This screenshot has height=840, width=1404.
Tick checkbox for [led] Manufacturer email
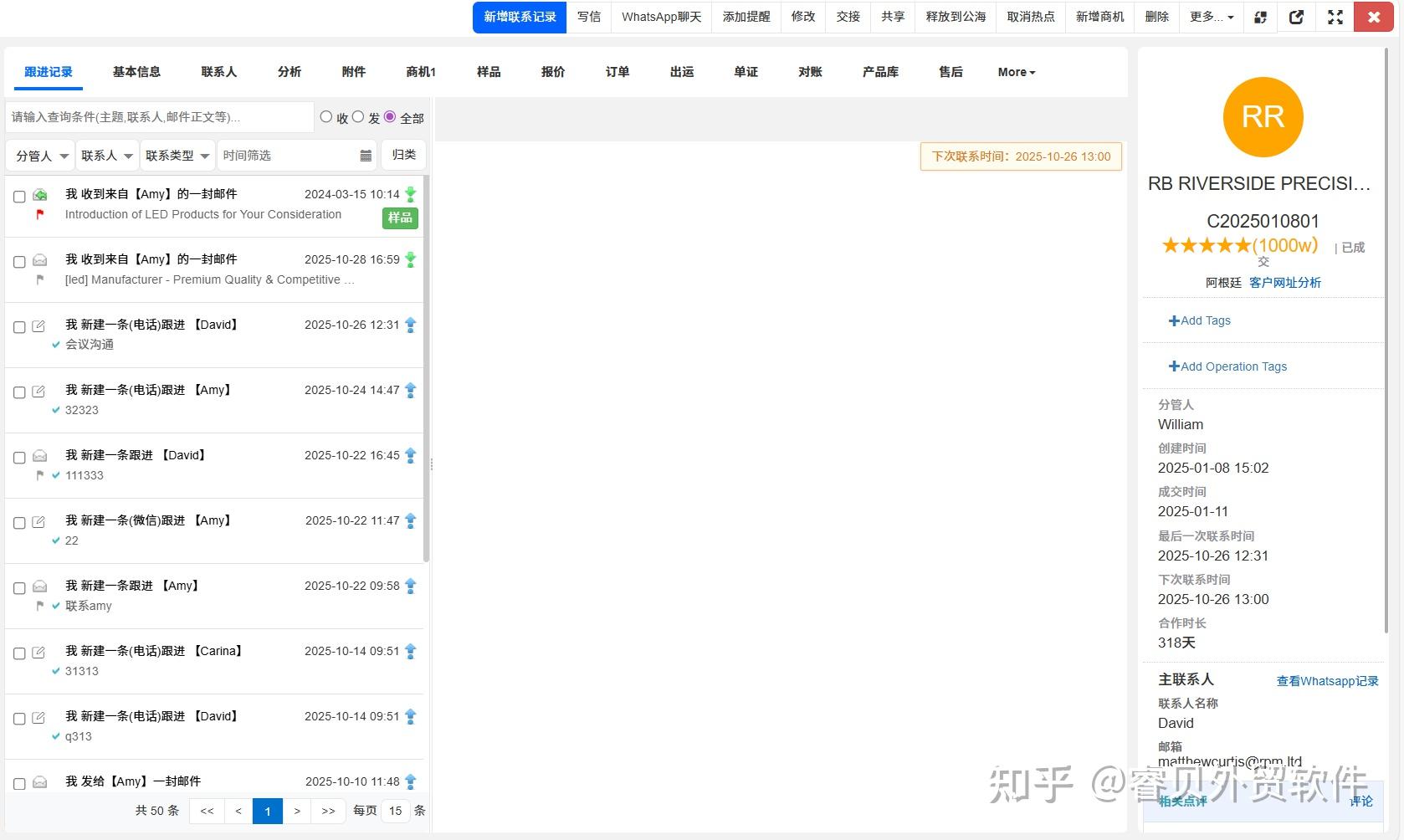click(19, 262)
